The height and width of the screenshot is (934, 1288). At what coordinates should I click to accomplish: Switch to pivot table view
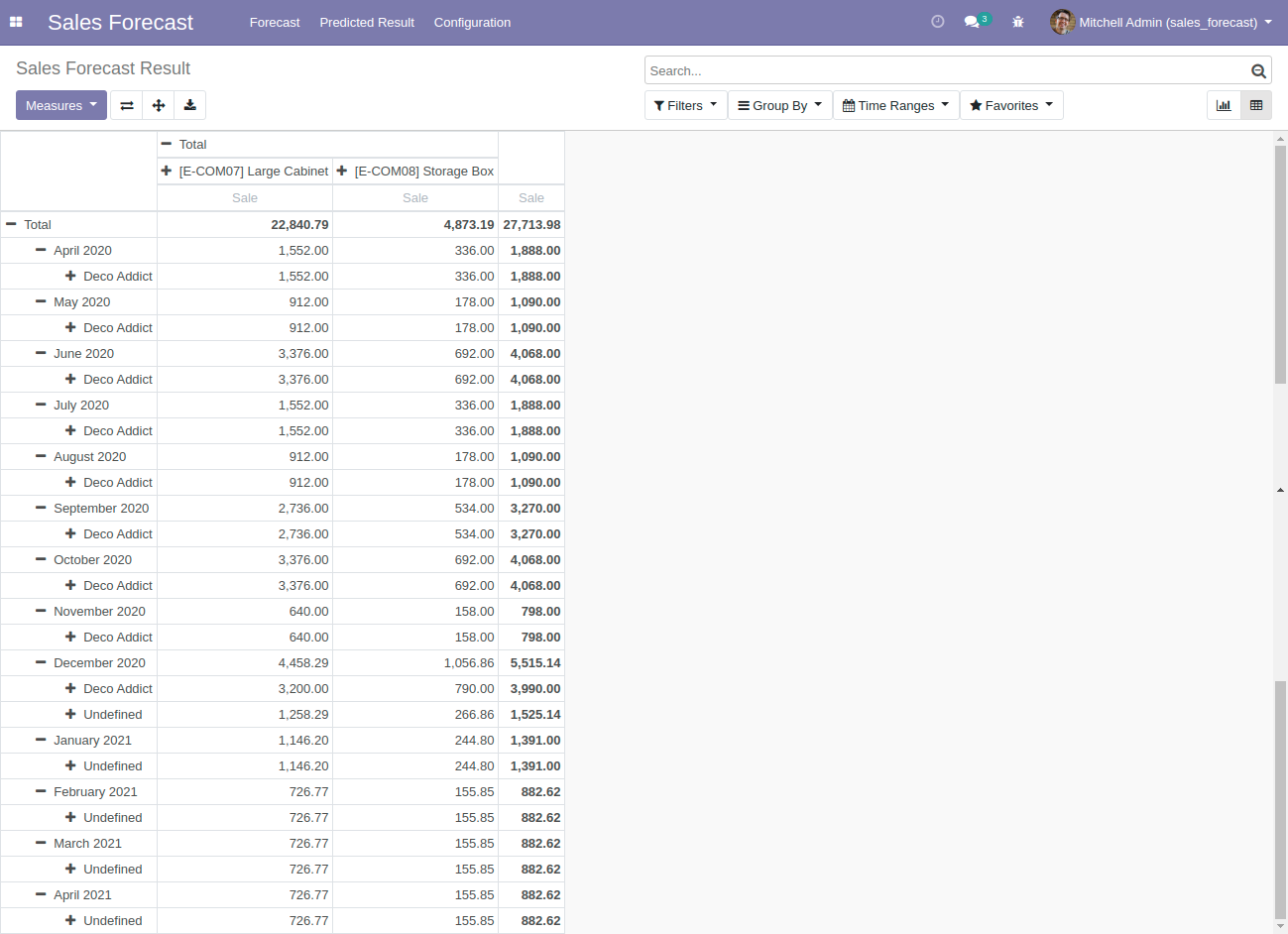[1256, 105]
